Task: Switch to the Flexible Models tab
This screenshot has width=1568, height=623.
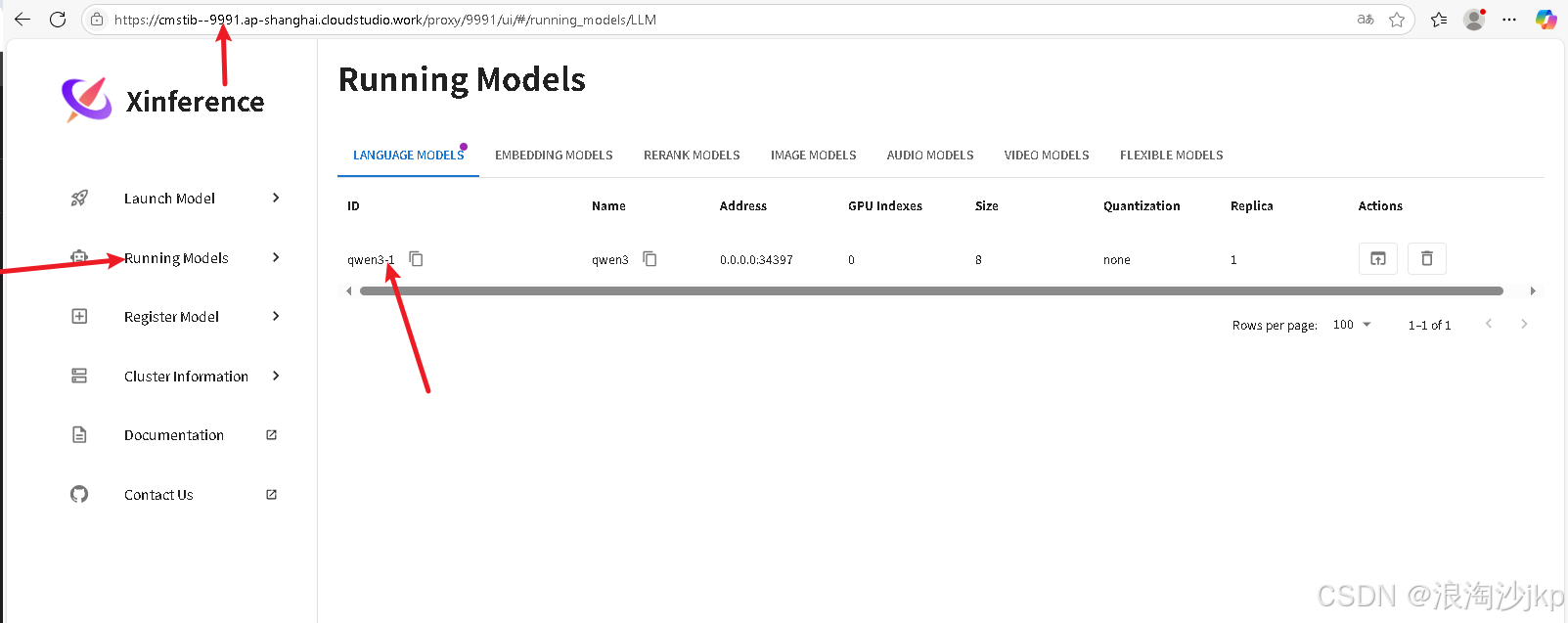Action: click(1171, 156)
